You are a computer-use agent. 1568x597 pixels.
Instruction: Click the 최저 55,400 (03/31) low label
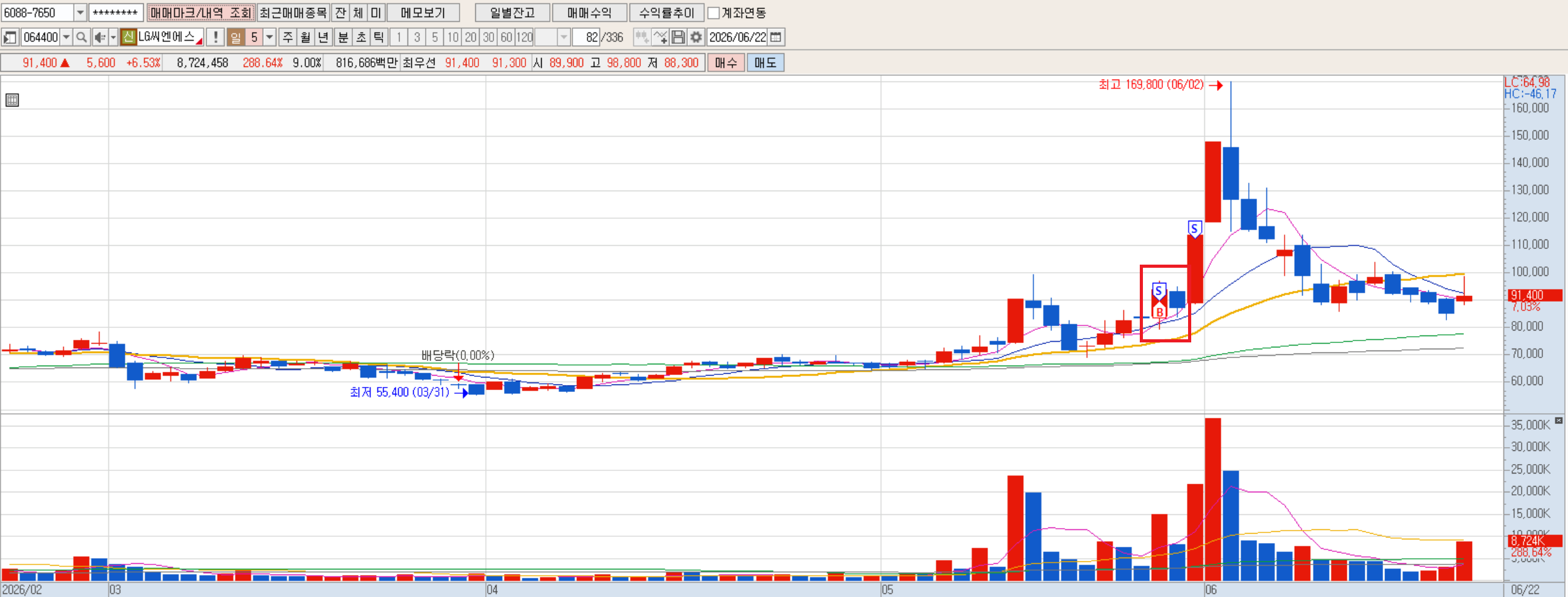click(399, 393)
